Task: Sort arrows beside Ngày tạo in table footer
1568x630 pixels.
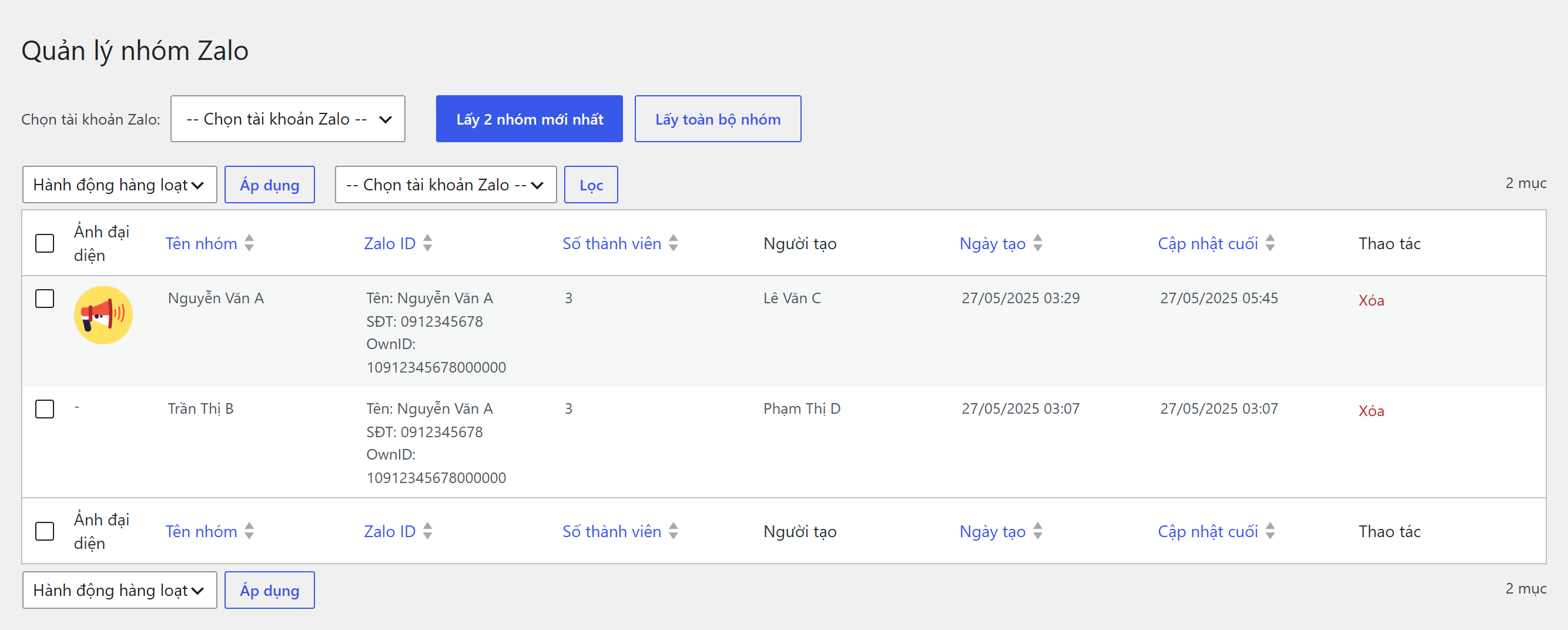Action: (1038, 531)
